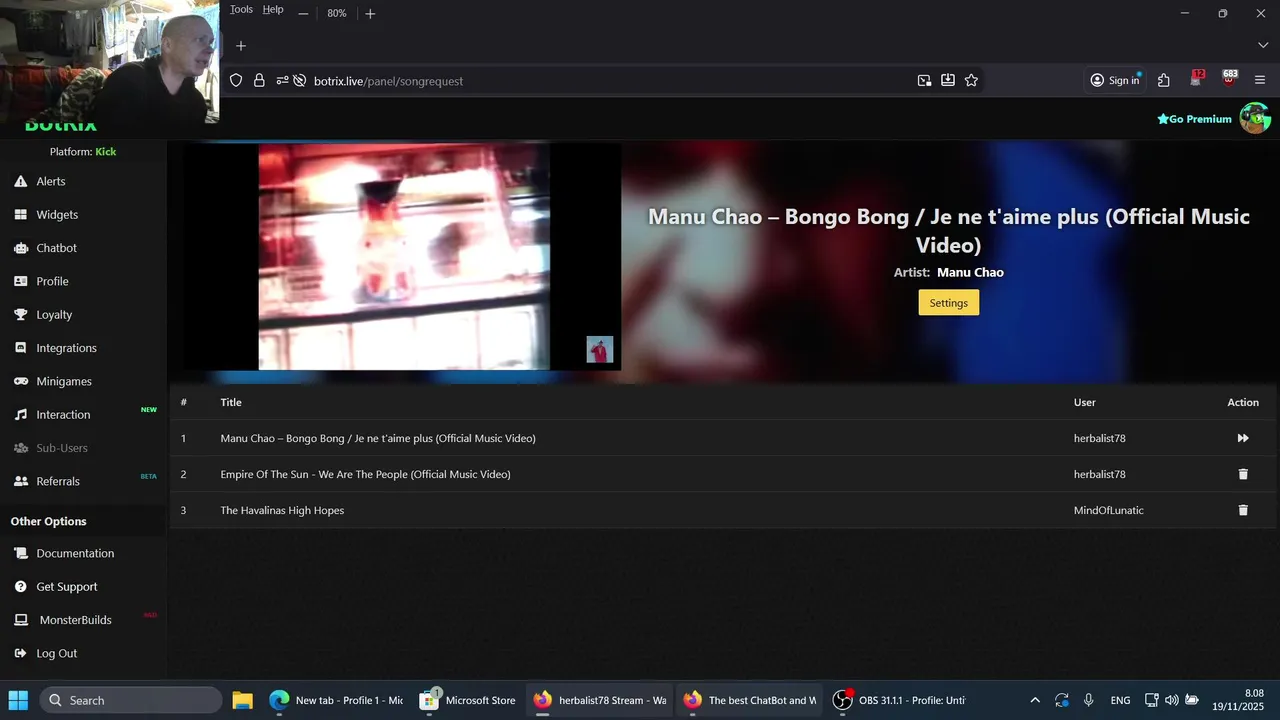The image size is (1280, 720).
Task: Open the shield tracking protection icon
Action: click(x=236, y=81)
